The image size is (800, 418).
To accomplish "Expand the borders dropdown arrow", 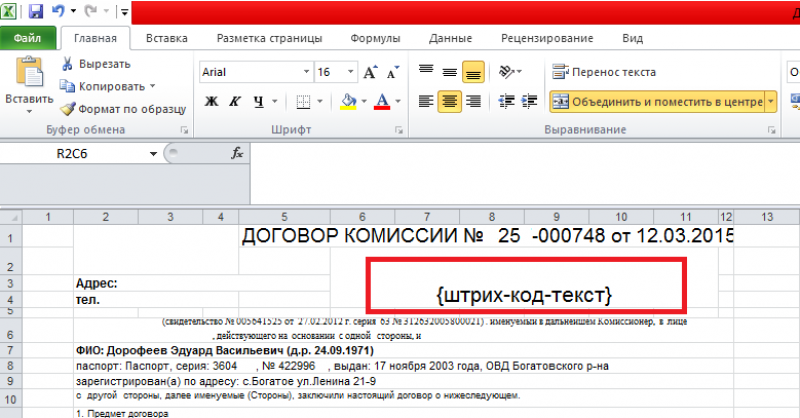I will [x=320, y=101].
